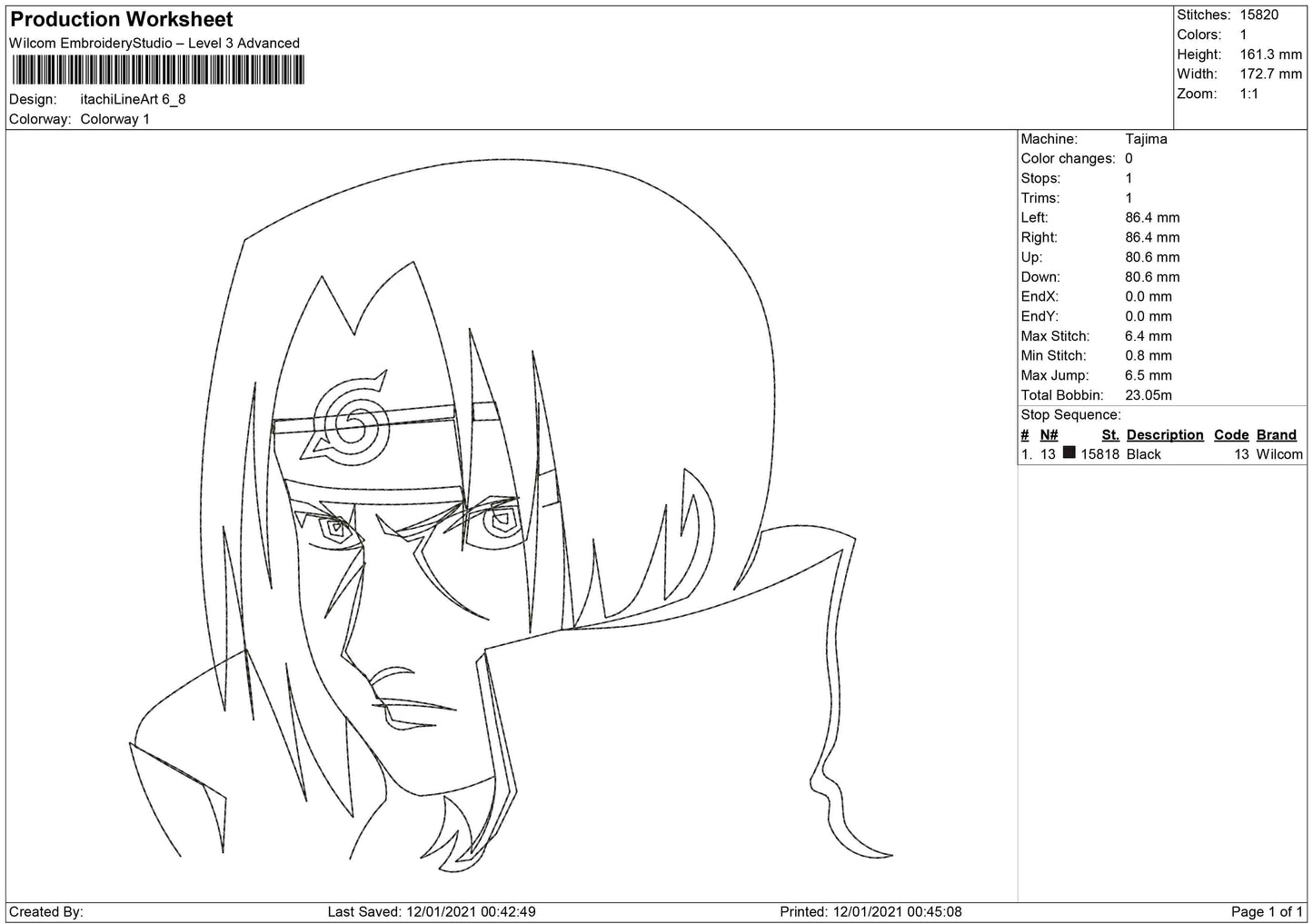Click the "Max Stitch:" label

1055,336
